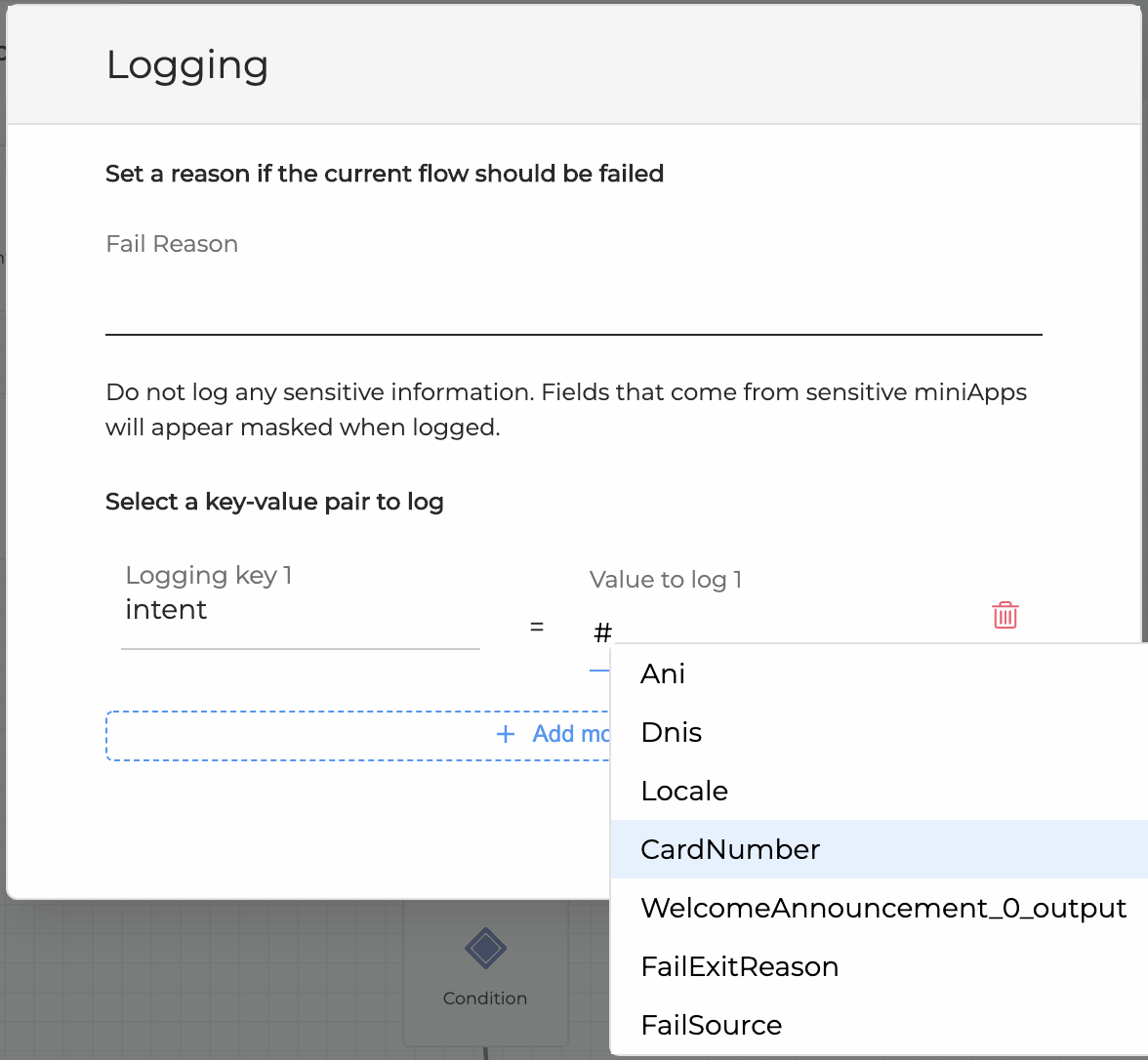1148x1060 pixels.
Task: Click the equals sign between key and value
Action: 537,627
